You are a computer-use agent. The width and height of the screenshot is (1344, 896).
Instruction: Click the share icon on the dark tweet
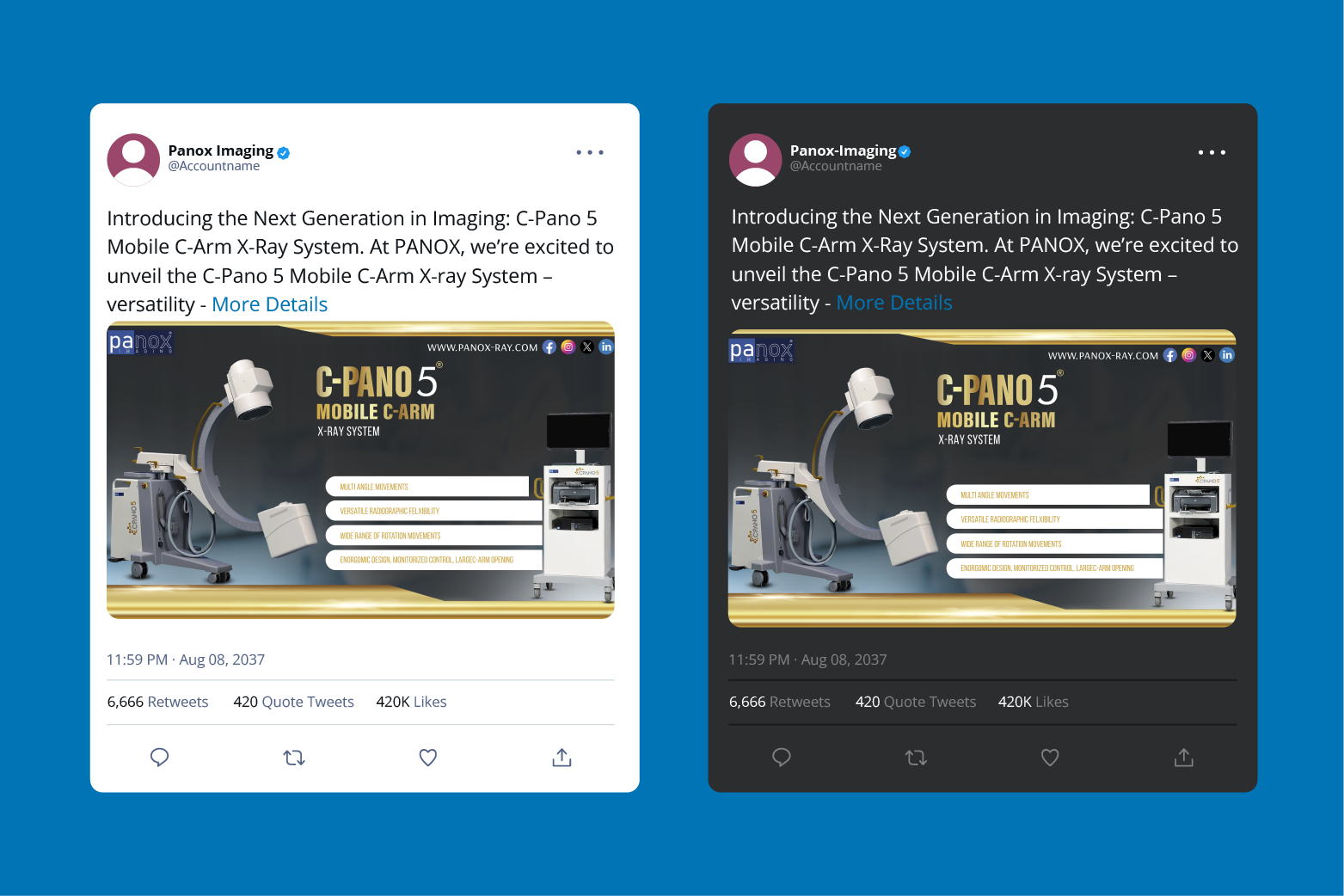[1184, 758]
